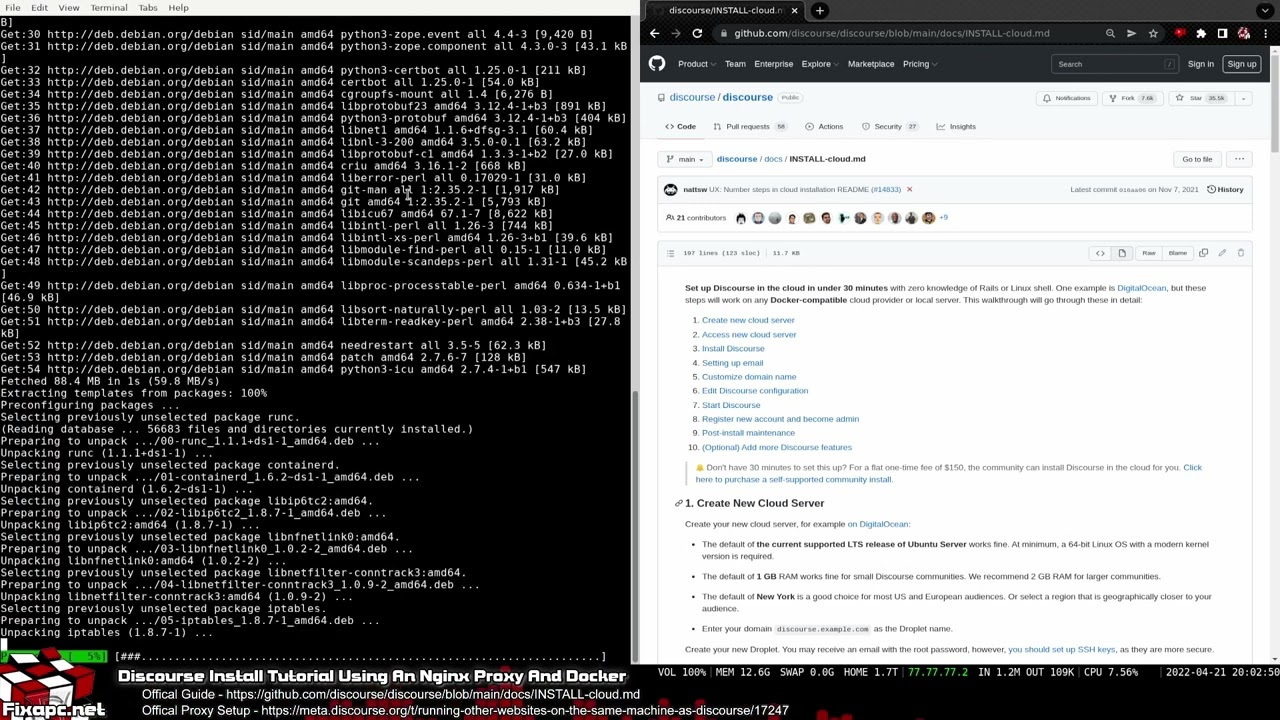This screenshot has height=720, width=1280.
Task: Click nattsw's commit author avatar
Action: (670, 189)
